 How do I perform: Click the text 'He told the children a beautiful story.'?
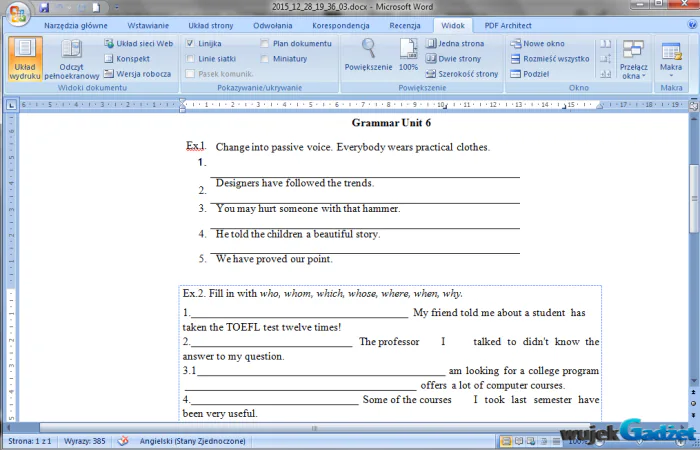[x=298, y=234]
